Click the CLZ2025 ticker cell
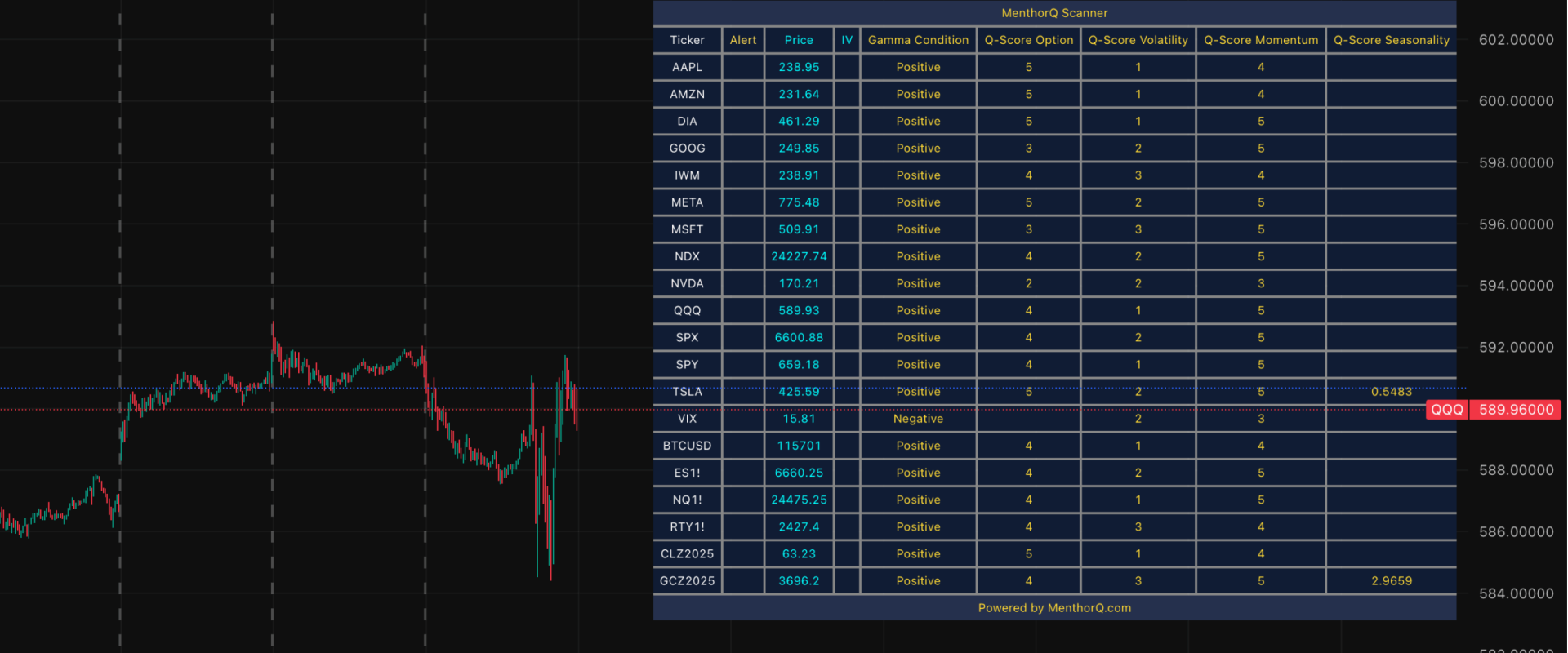 687,553
